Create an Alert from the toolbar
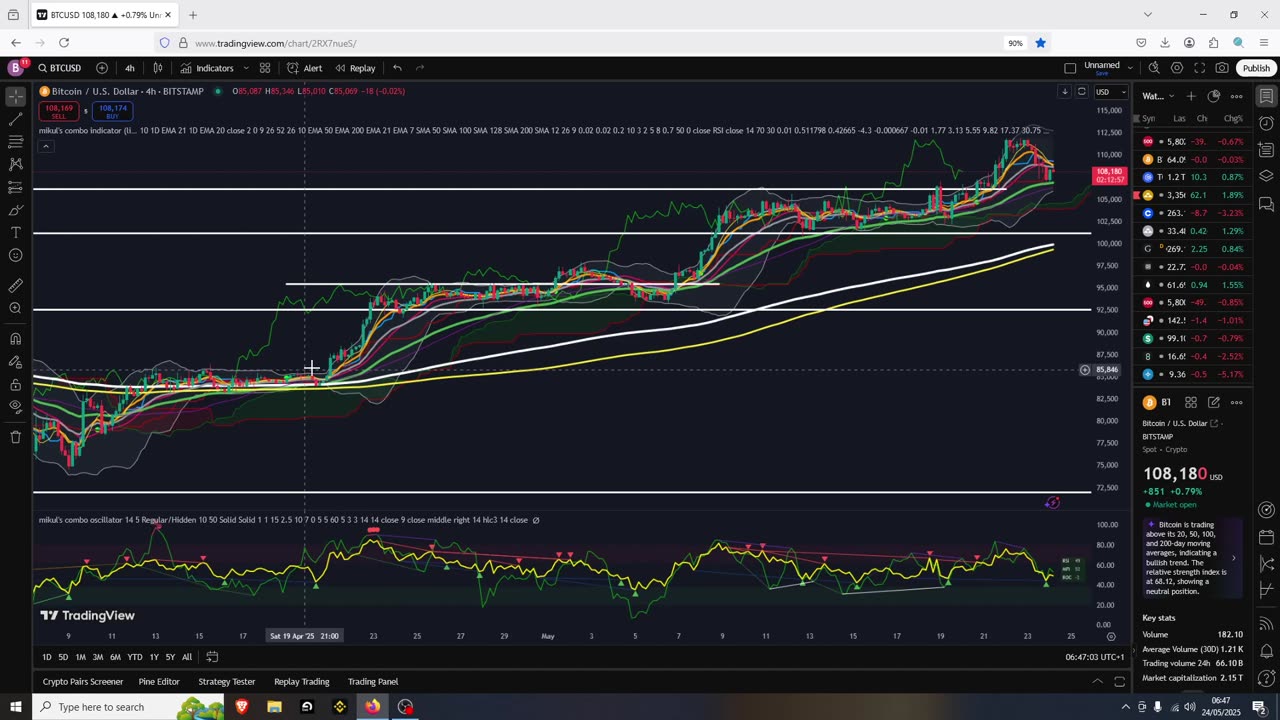This screenshot has height=720, width=1280. point(304,68)
